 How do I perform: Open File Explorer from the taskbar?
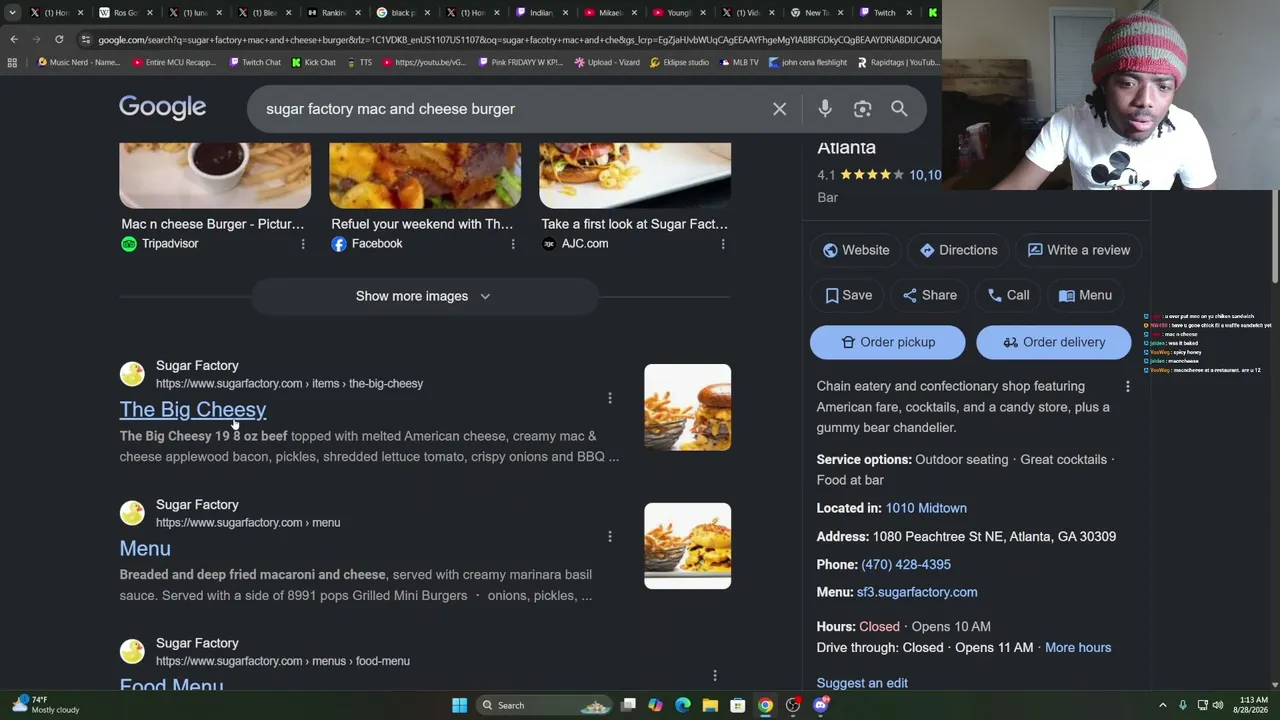710,705
